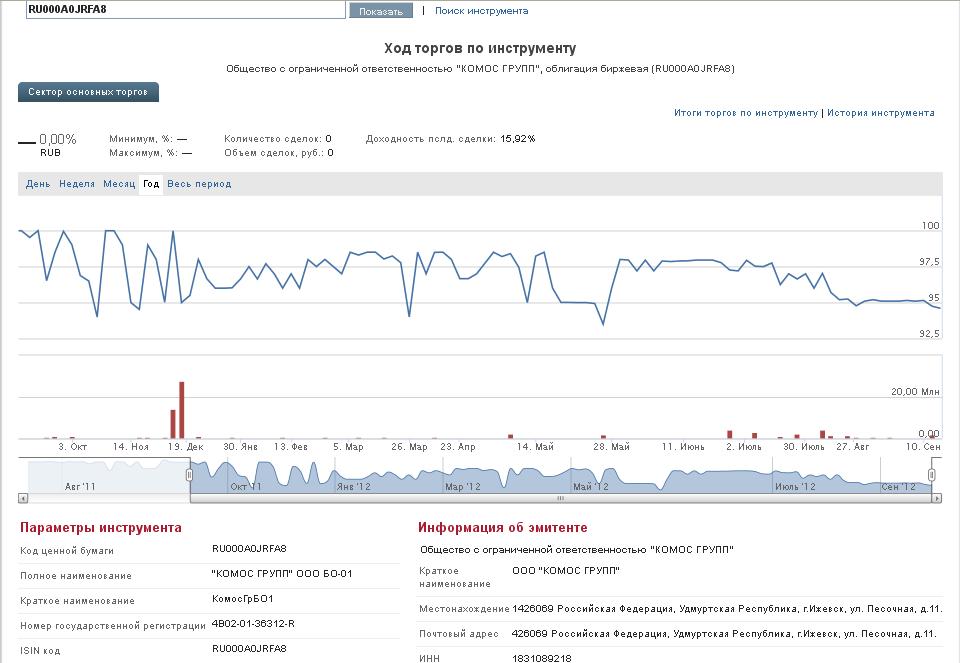The image size is (960, 663).
Task: Select the Месяц period tab
Action: tap(119, 184)
